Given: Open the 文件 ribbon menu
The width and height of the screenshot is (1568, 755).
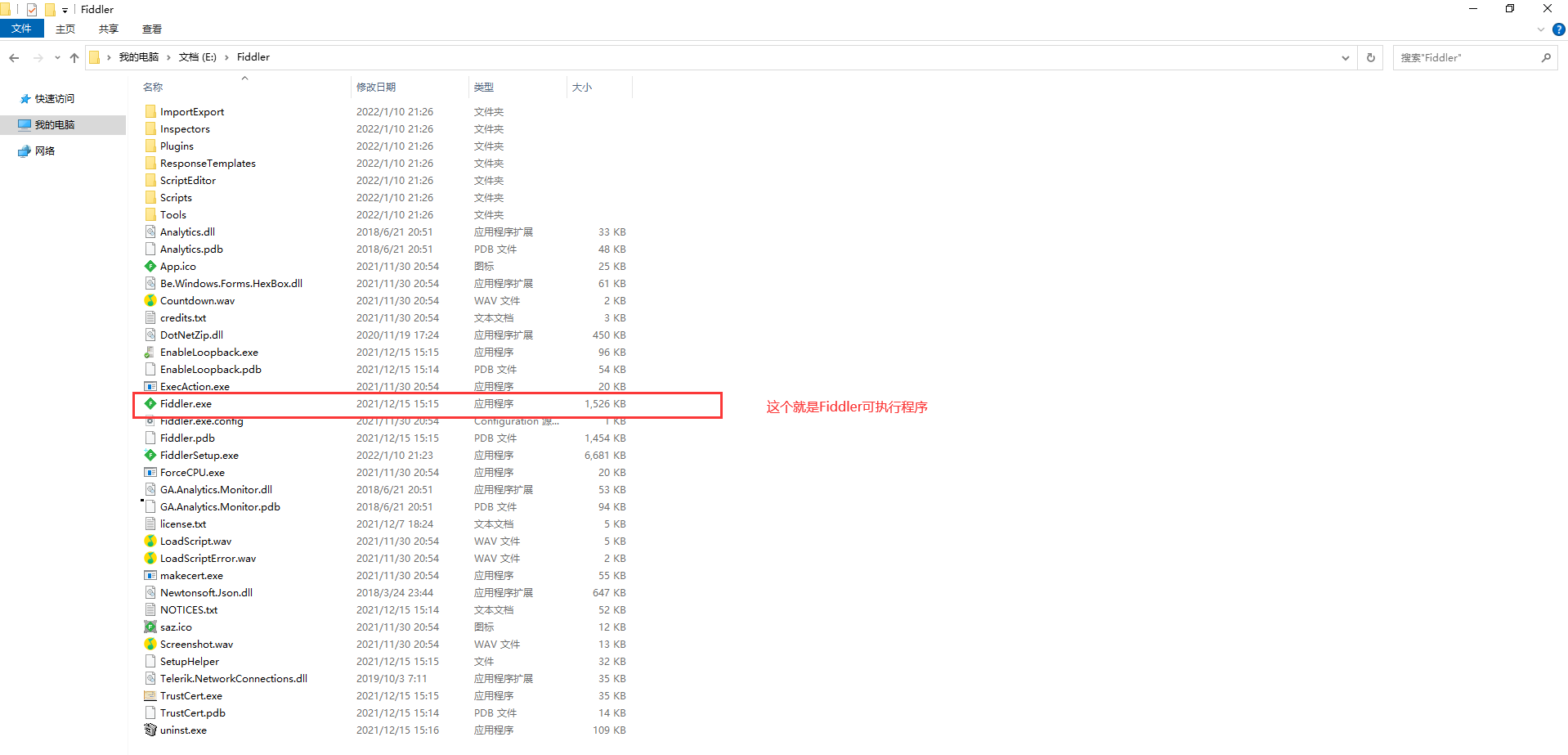Looking at the screenshot, I should (x=21, y=29).
